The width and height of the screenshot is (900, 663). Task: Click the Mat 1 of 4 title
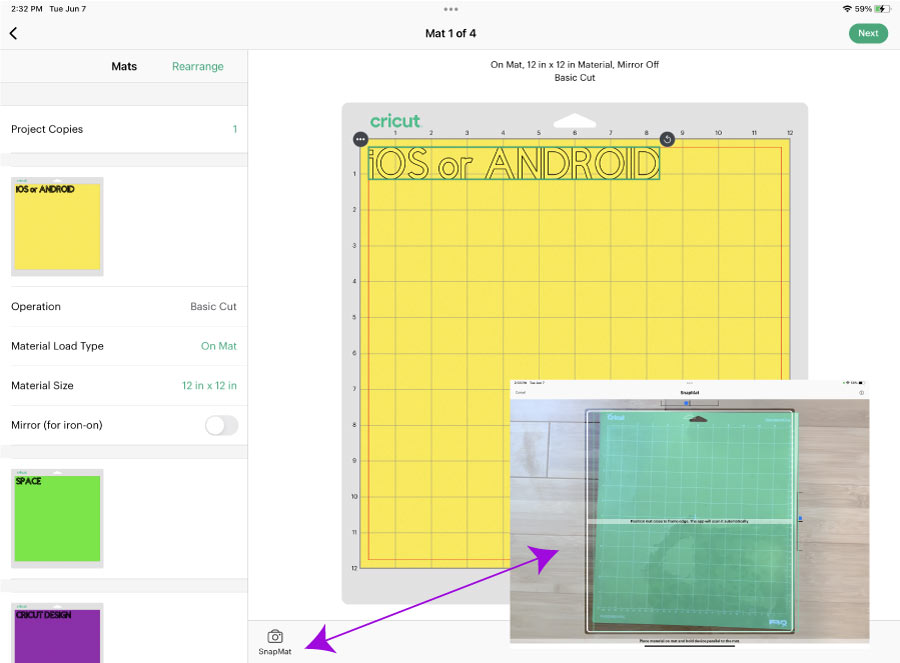tap(451, 33)
